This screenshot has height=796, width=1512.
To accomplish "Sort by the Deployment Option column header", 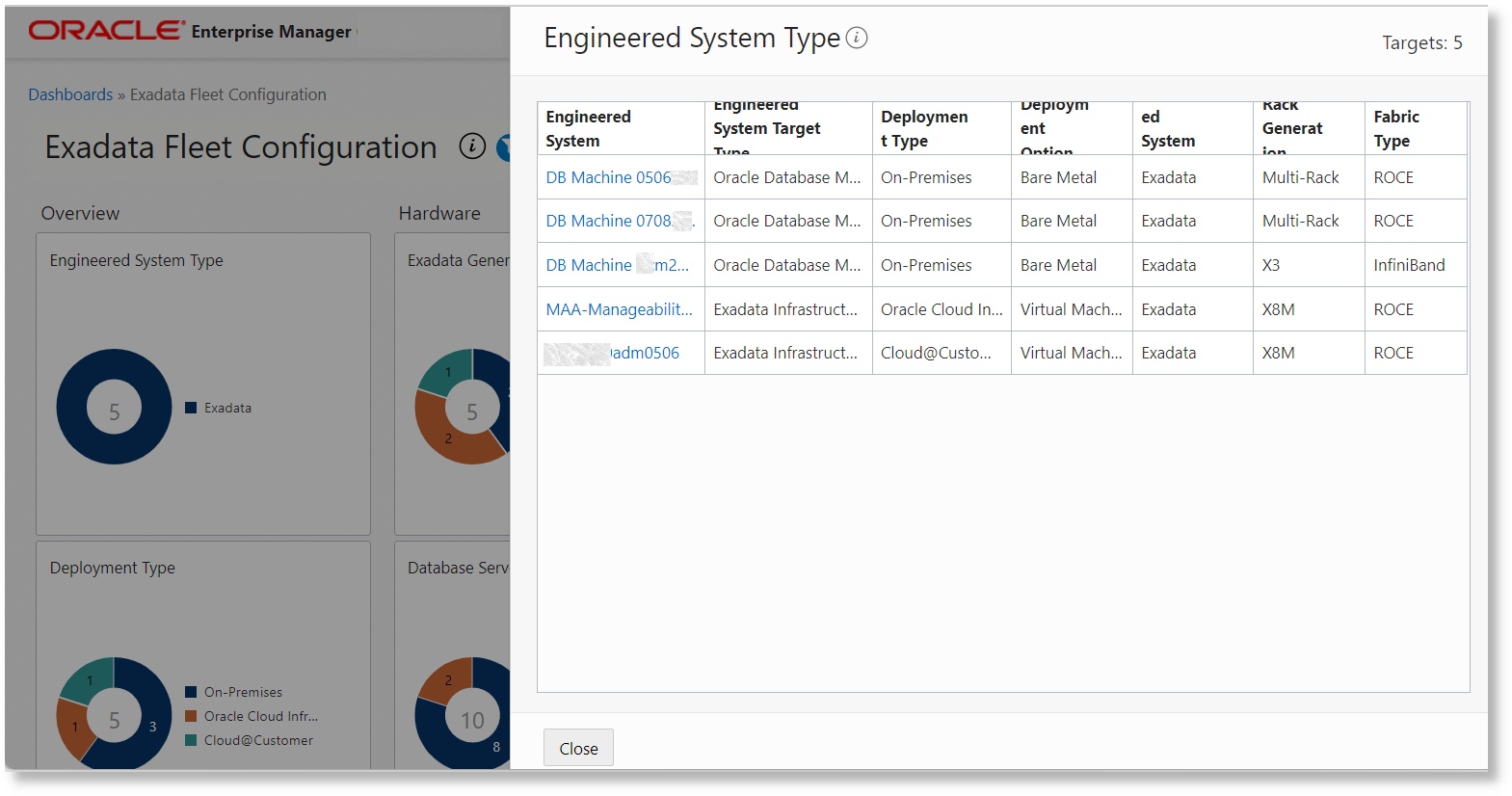I will (1072, 128).
